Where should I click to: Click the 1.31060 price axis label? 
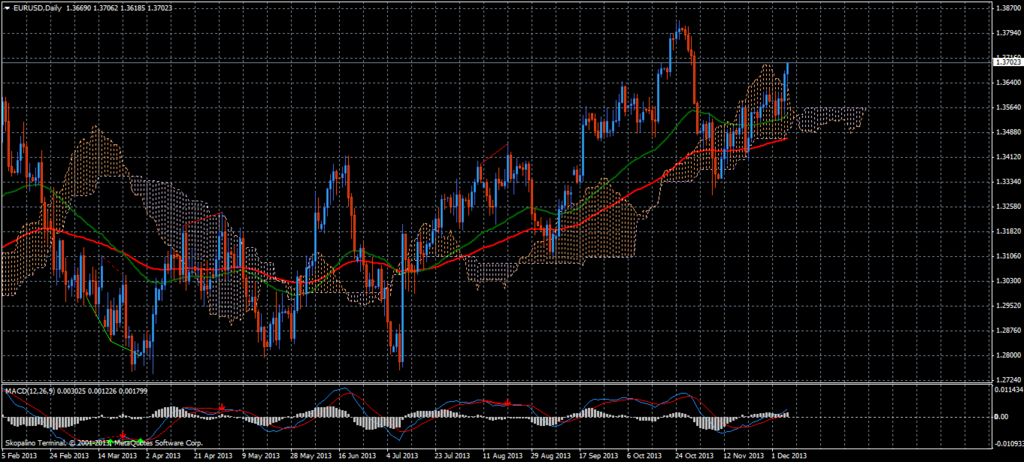point(1006,256)
